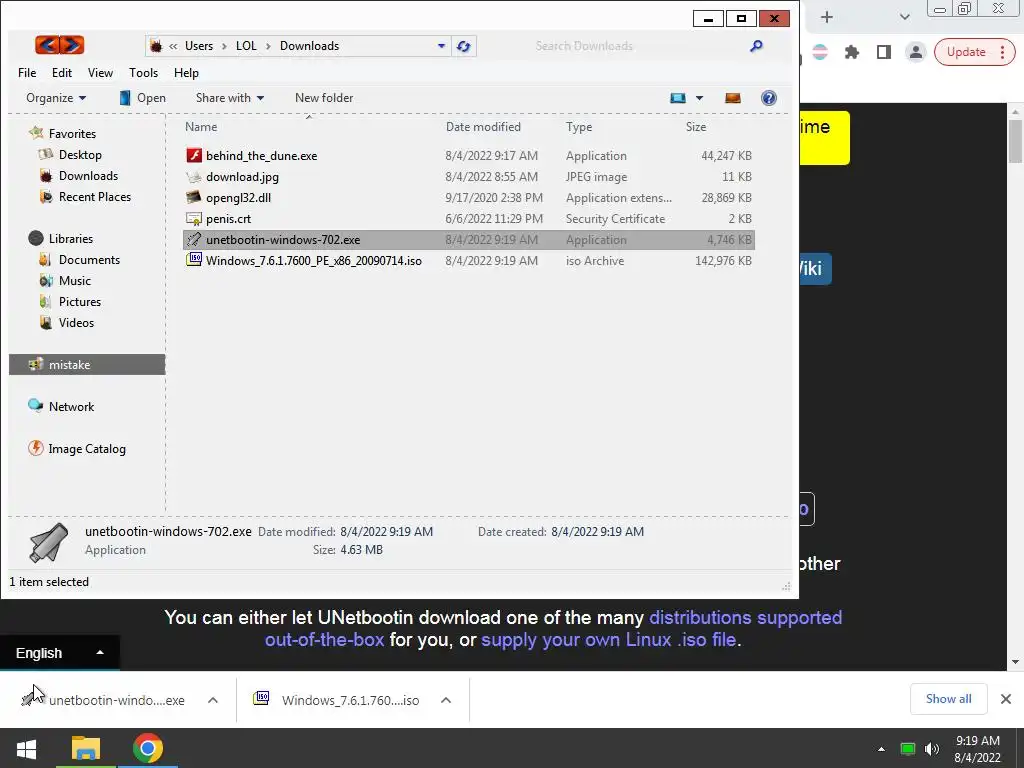Click the Open toolbar button
The height and width of the screenshot is (768, 1024).
point(142,98)
